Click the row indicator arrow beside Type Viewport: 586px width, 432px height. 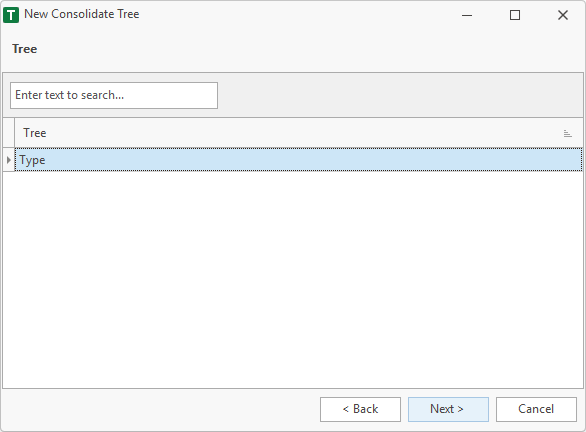point(9,160)
